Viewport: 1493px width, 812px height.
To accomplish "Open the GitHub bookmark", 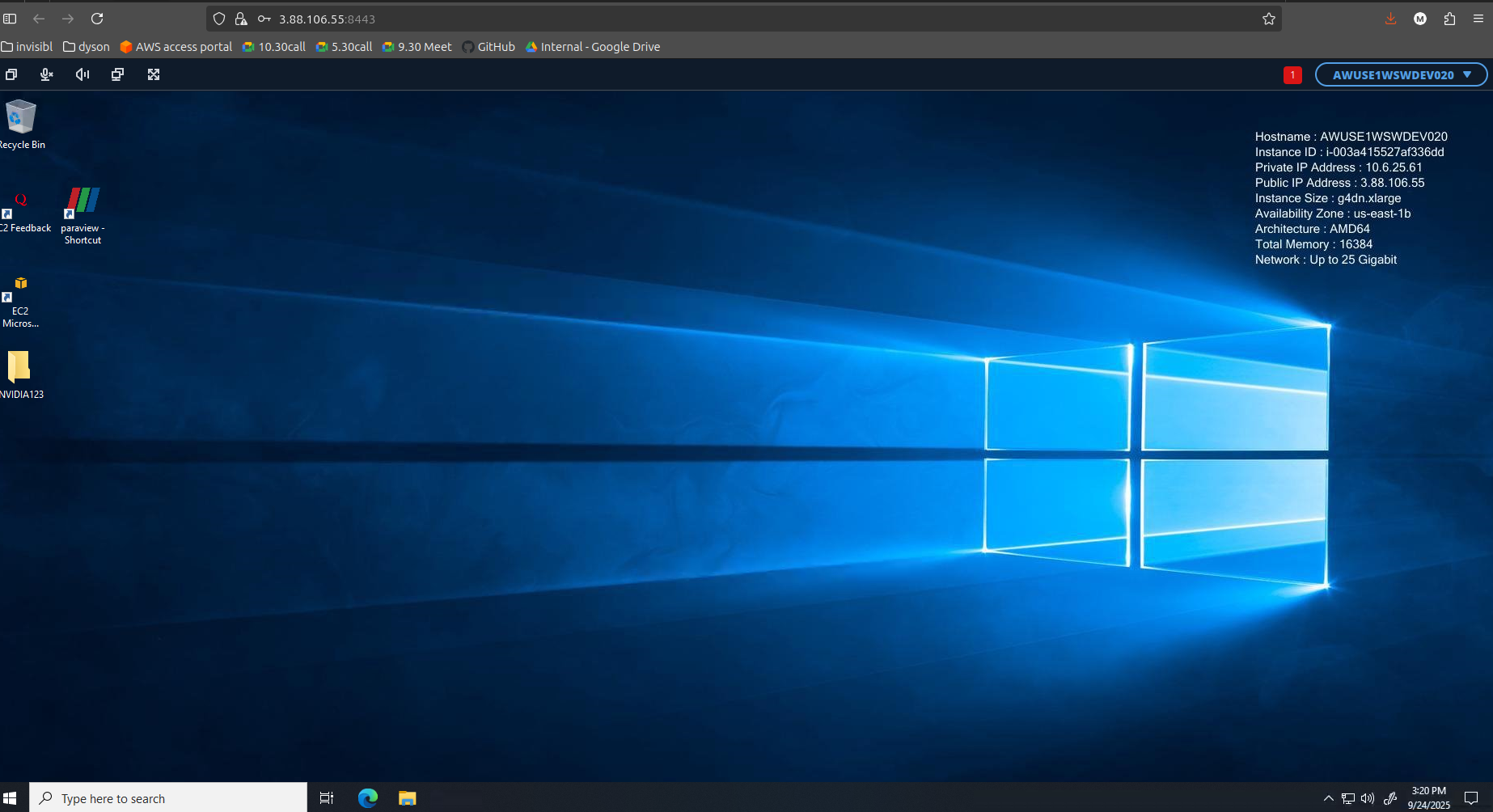I will 489,47.
